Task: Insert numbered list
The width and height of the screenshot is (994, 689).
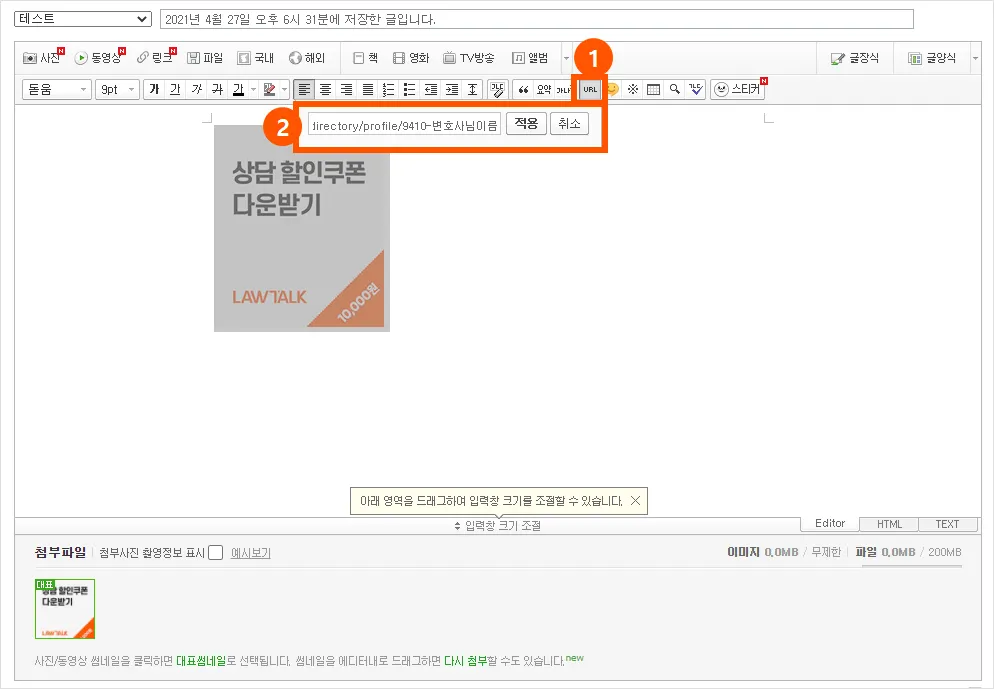Action: coord(389,89)
